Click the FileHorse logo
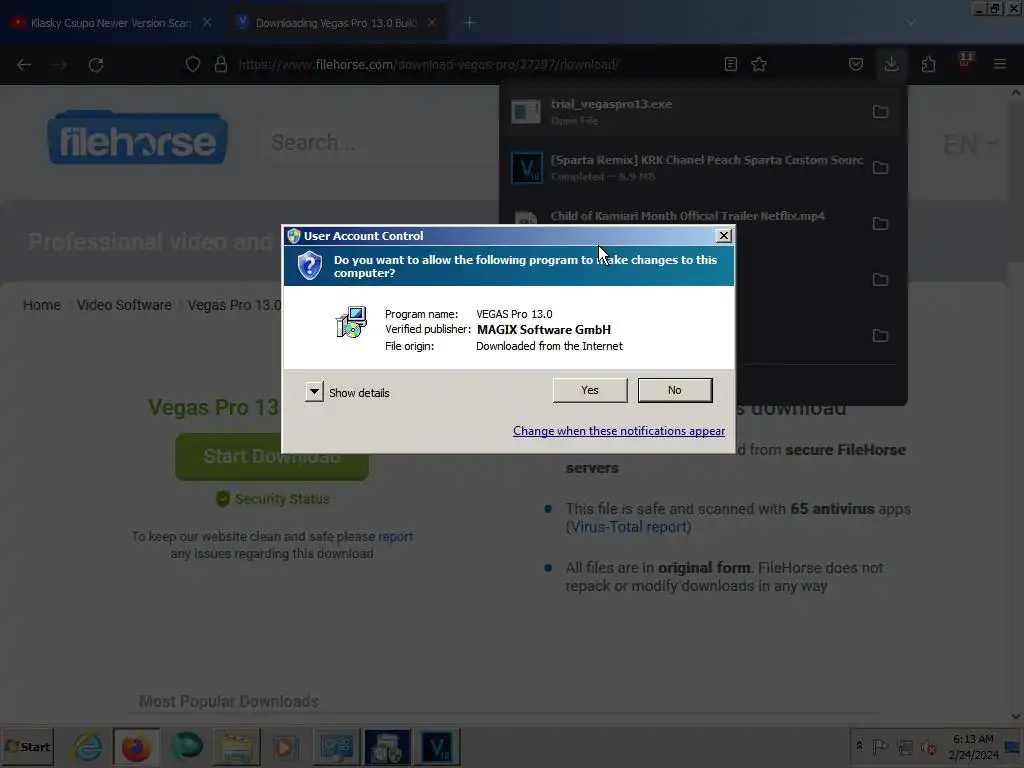This screenshot has height=768, width=1024. [x=137, y=138]
